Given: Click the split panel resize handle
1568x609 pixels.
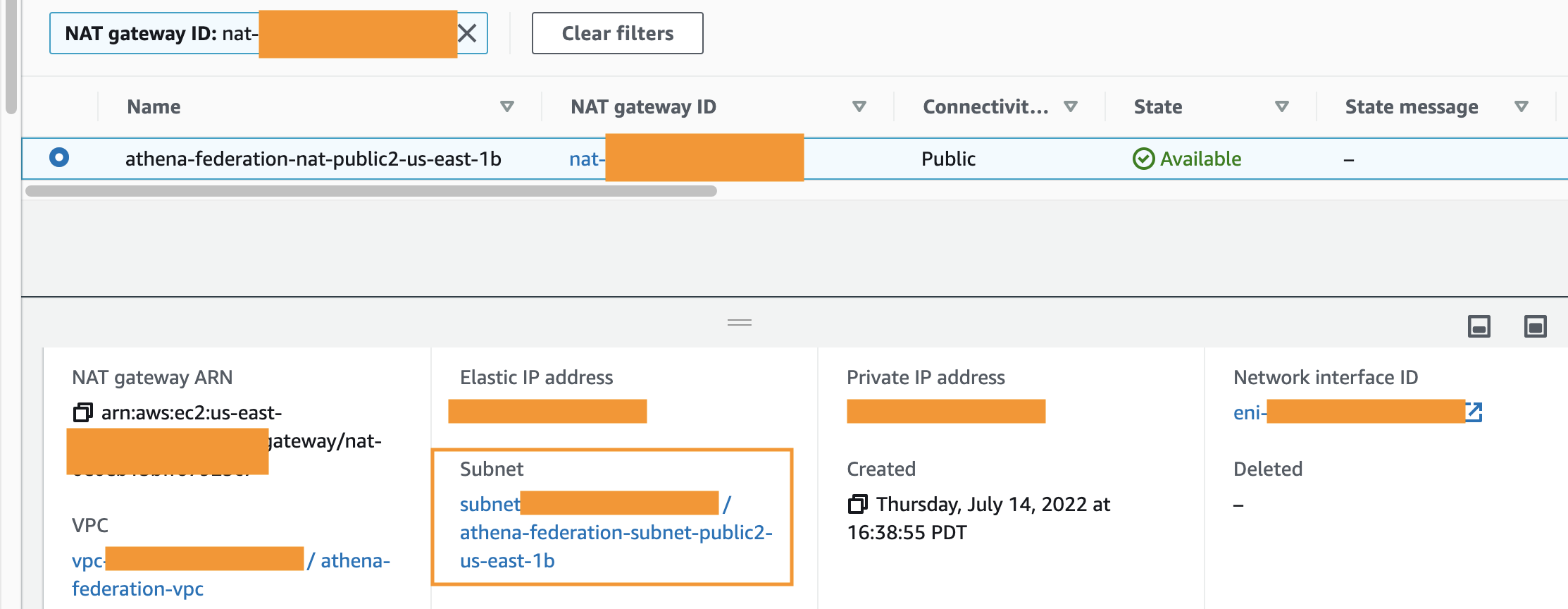Looking at the screenshot, I should tap(740, 322).
